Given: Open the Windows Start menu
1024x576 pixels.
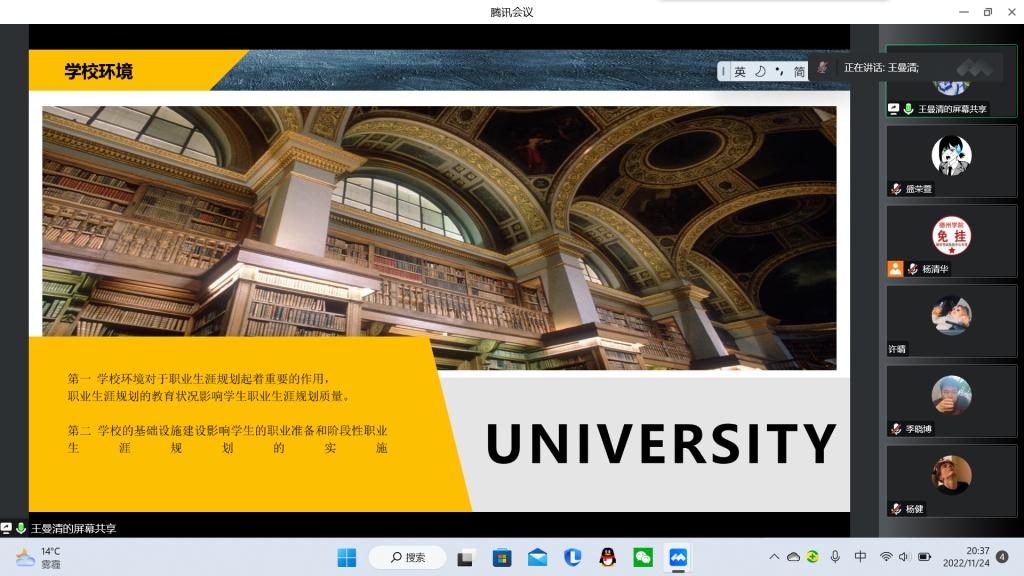Looking at the screenshot, I should click(346, 557).
